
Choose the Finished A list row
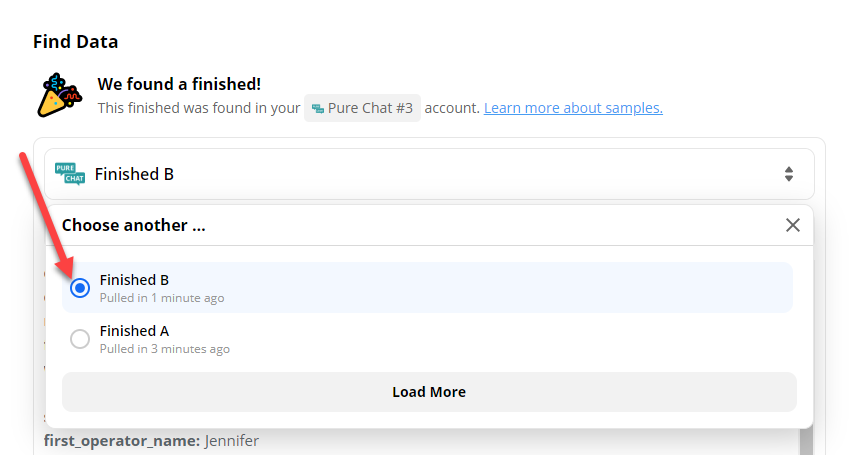click(428, 339)
